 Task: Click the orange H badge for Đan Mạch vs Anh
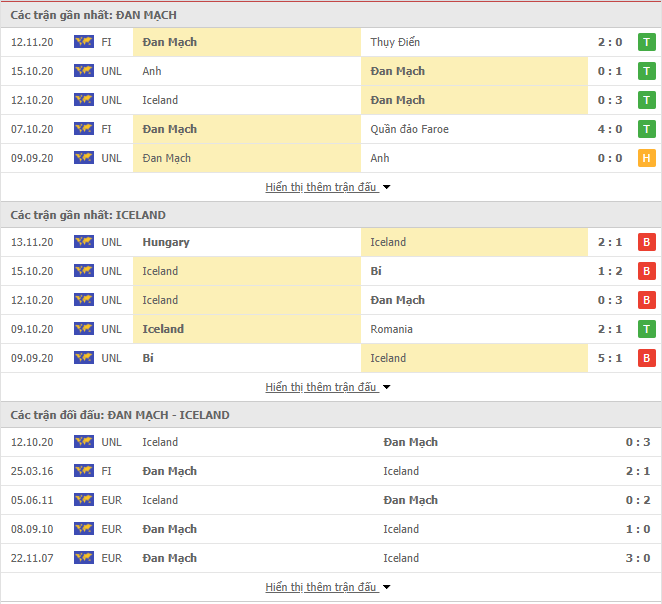click(x=646, y=158)
